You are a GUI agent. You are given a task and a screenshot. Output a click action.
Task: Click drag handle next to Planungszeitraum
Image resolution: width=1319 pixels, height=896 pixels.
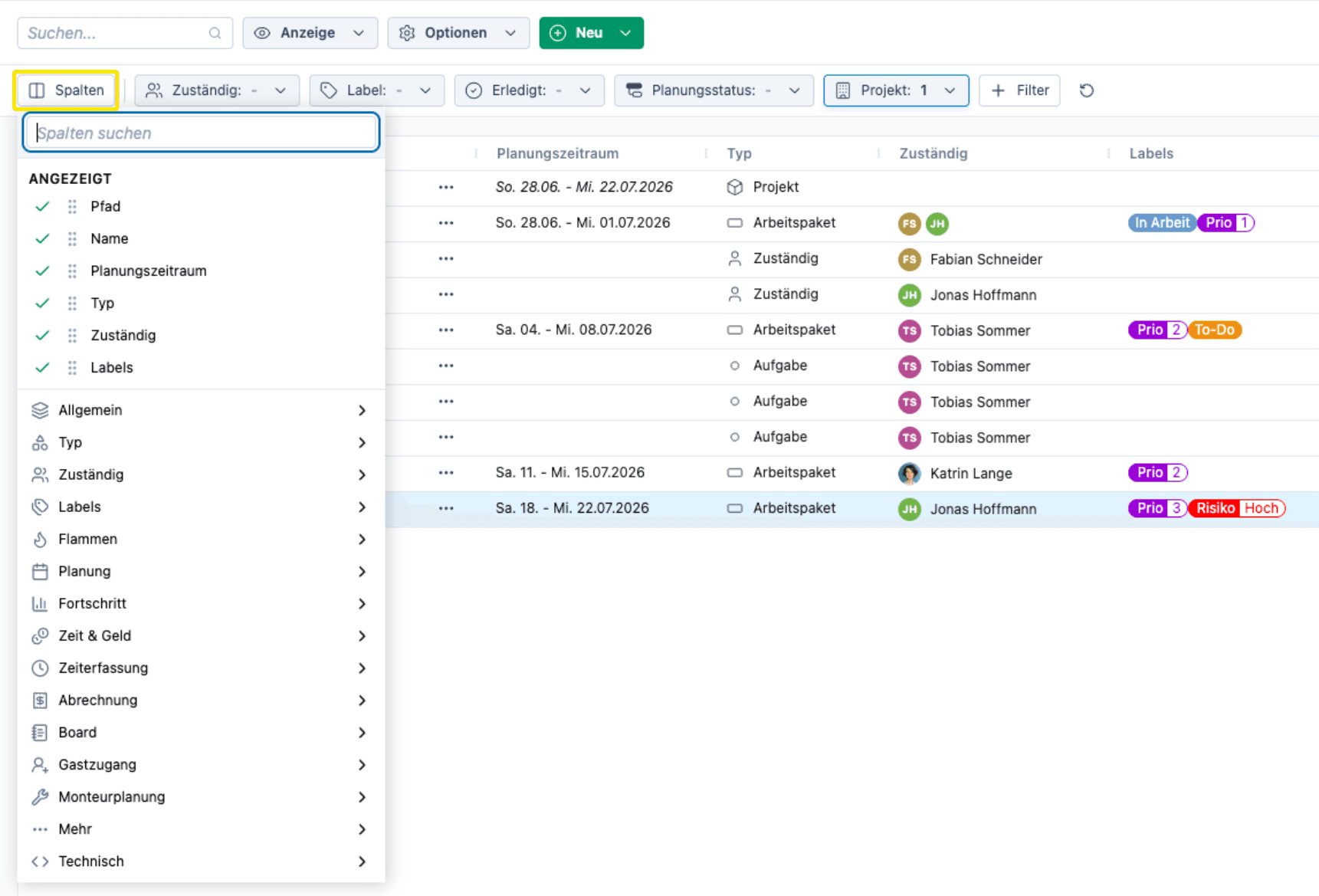coord(72,271)
